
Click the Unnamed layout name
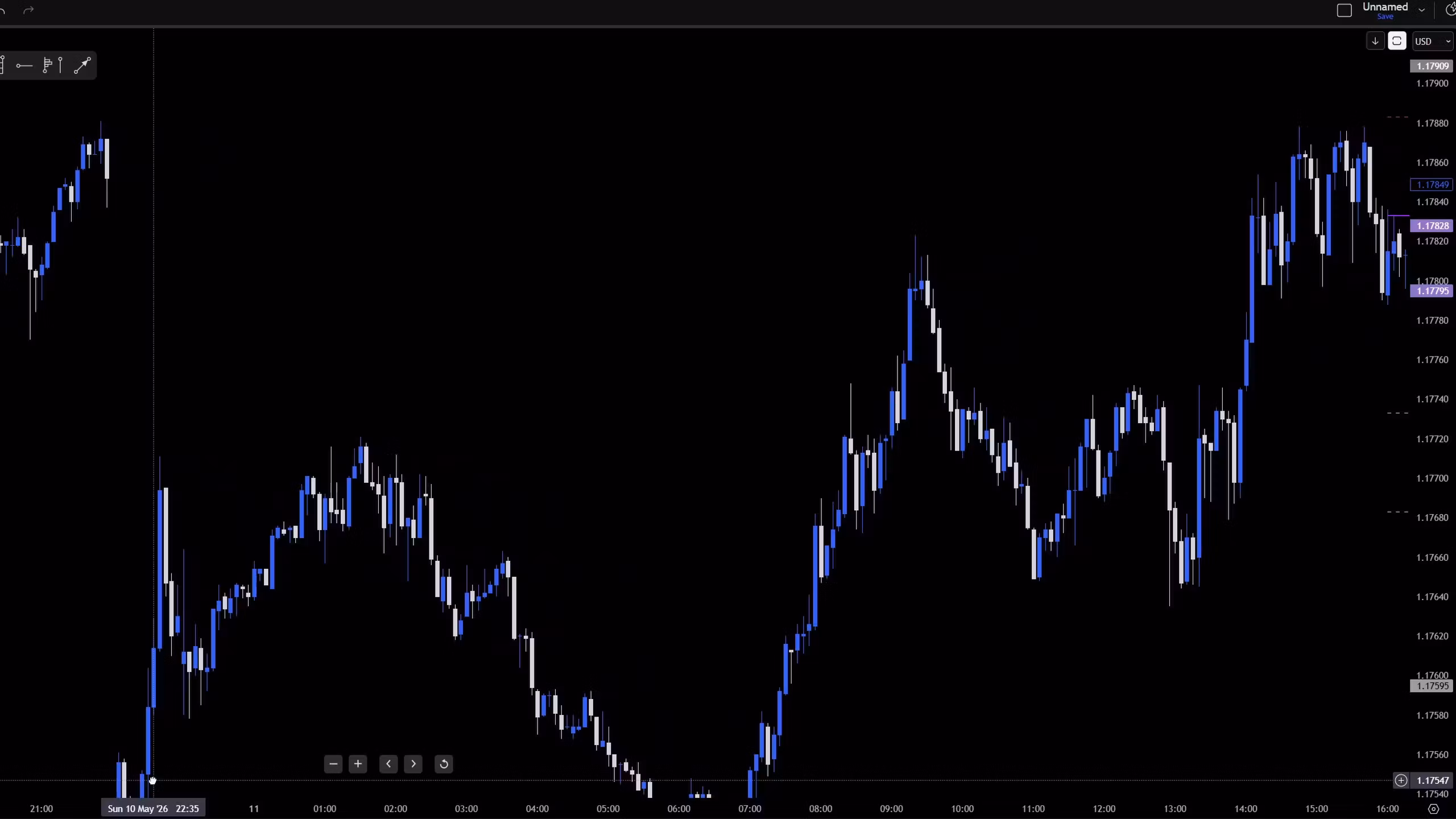pos(1385,7)
